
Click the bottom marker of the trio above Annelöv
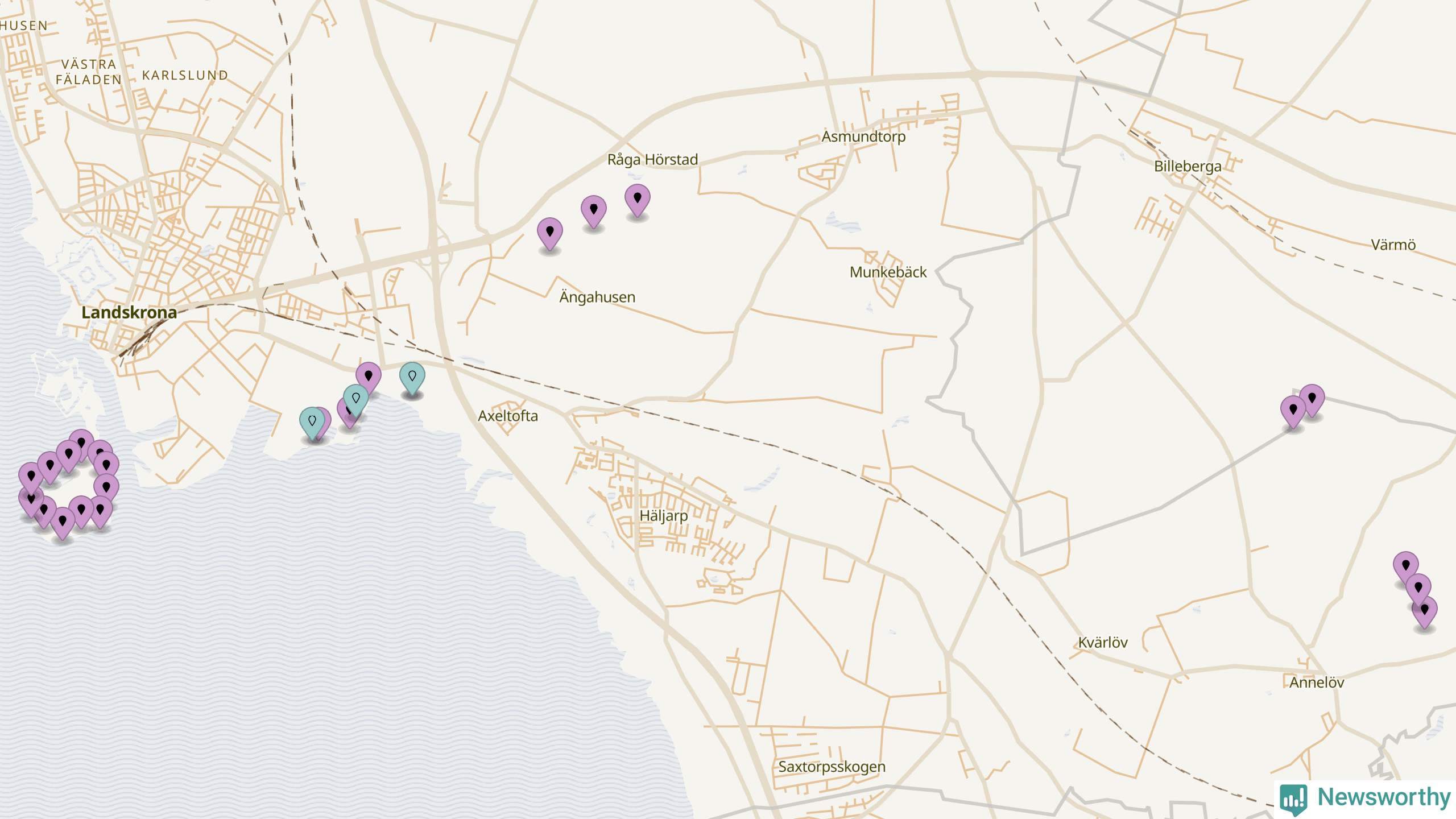tap(1424, 613)
